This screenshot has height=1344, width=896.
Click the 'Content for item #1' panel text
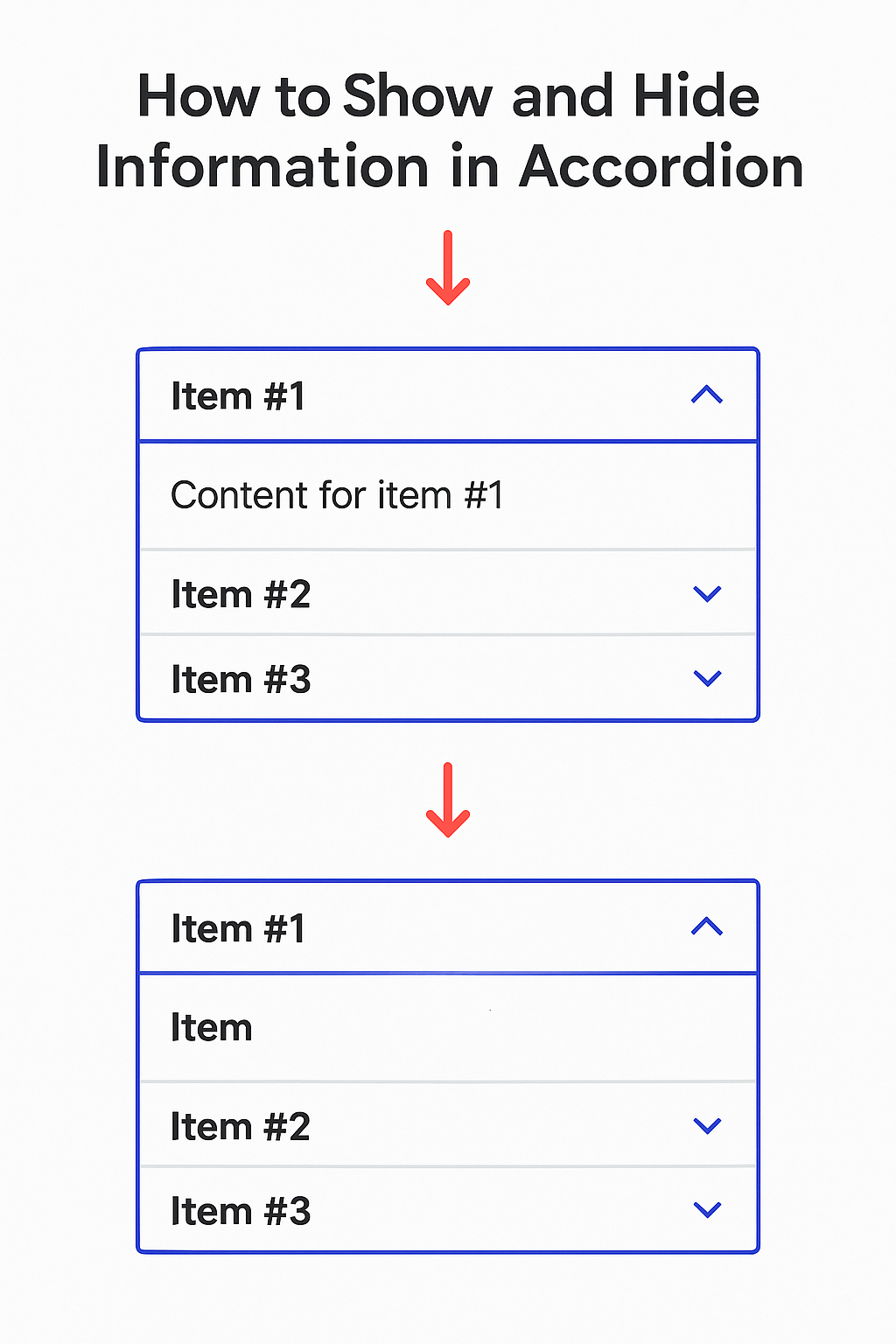337,495
